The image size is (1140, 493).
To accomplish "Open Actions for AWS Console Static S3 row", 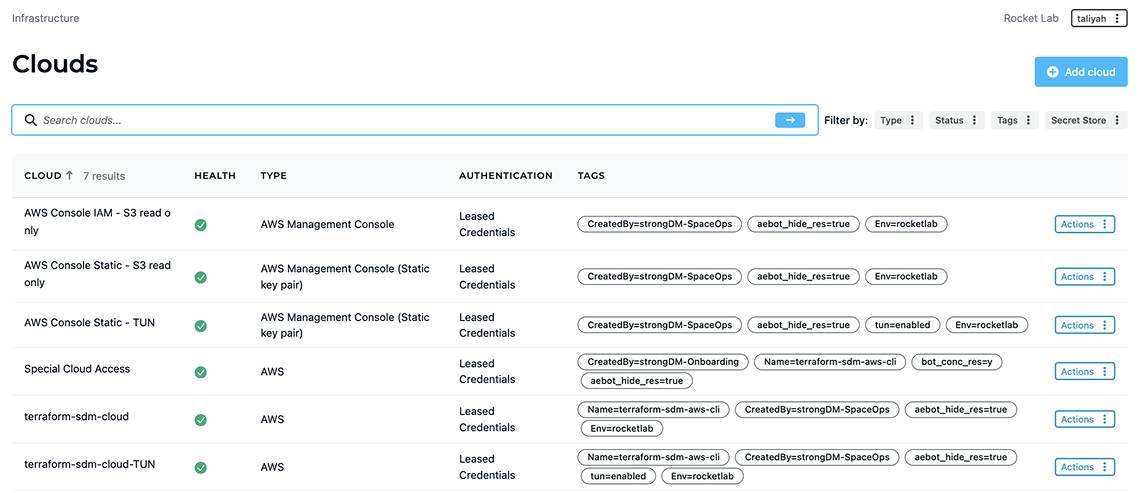I will (1085, 276).
